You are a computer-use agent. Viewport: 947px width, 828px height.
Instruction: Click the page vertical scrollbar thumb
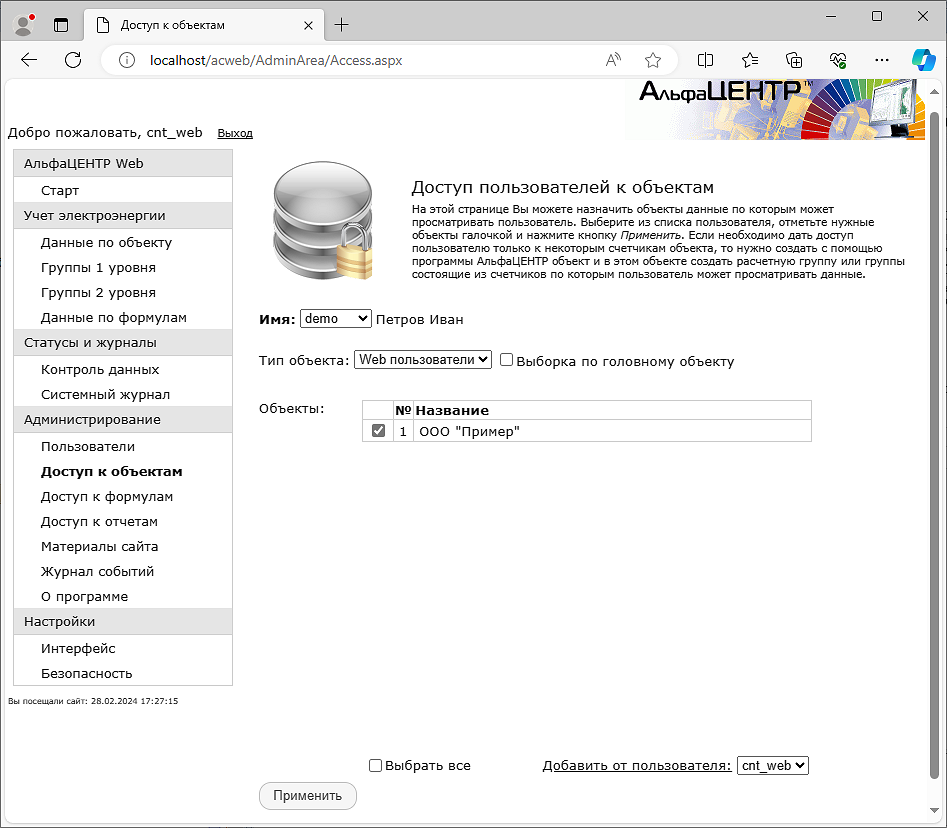934,444
